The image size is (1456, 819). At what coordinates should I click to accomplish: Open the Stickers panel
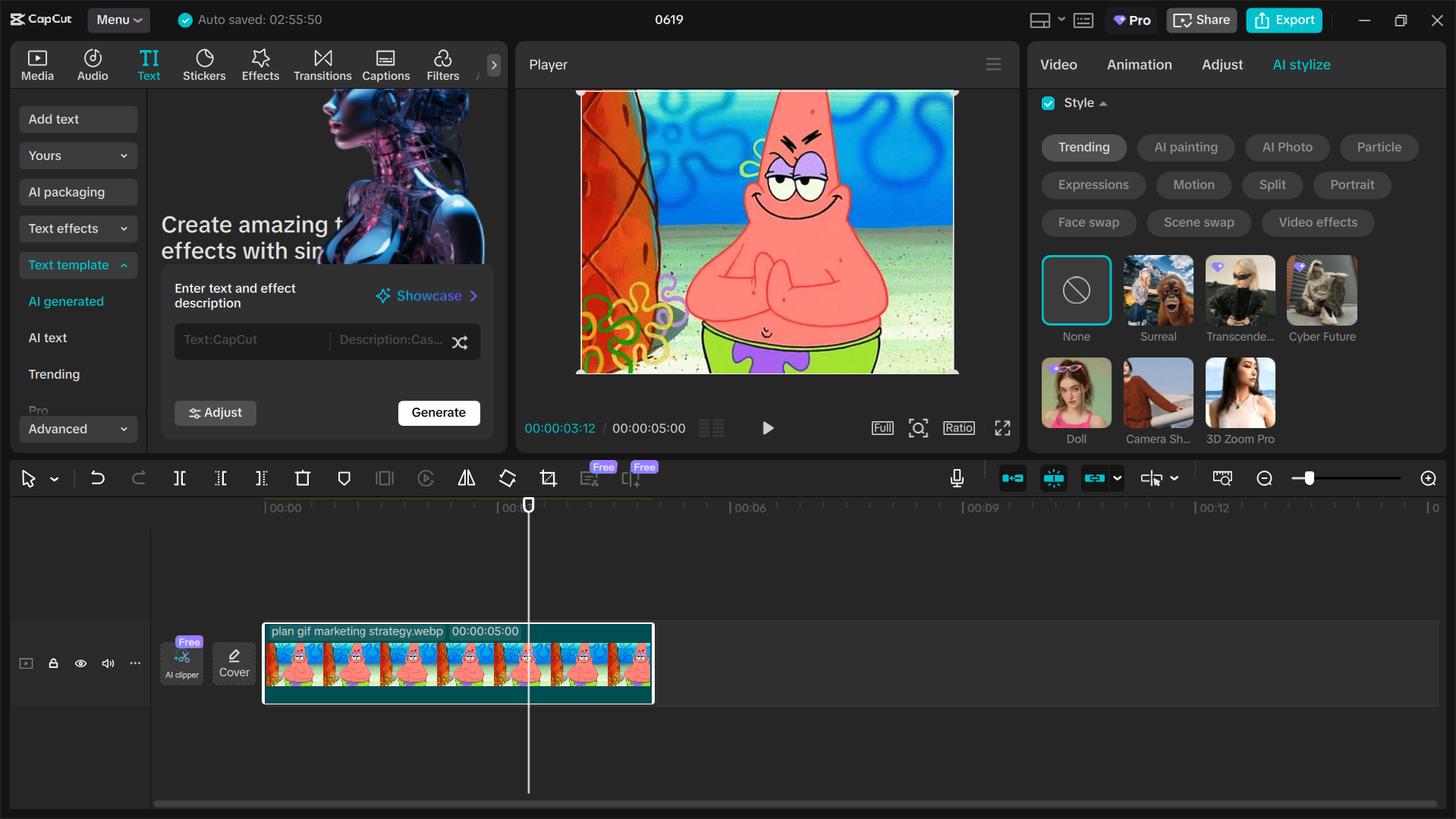click(x=204, y=65)
